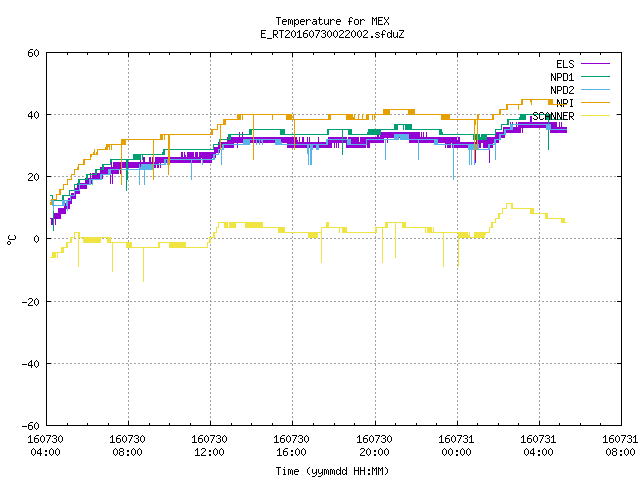Viewport: 640px width, 480px height.
Task: Click the green NPD1 legend line sample
Action: (x=595, y=76)
